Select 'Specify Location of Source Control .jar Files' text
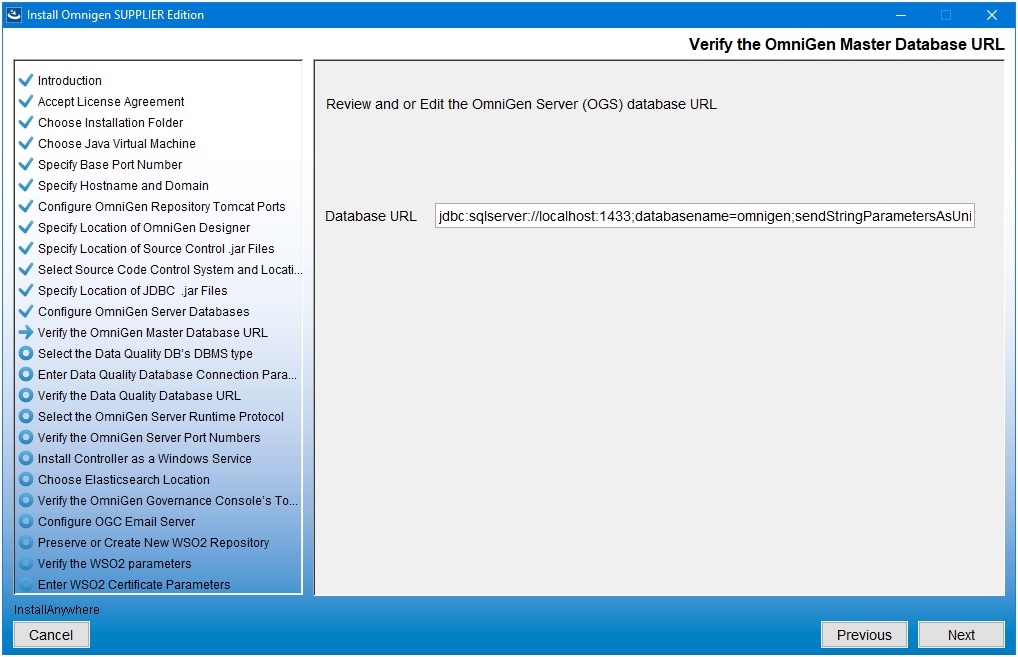The height and width of the screenshot is (657, 1018). coord(156,249)
